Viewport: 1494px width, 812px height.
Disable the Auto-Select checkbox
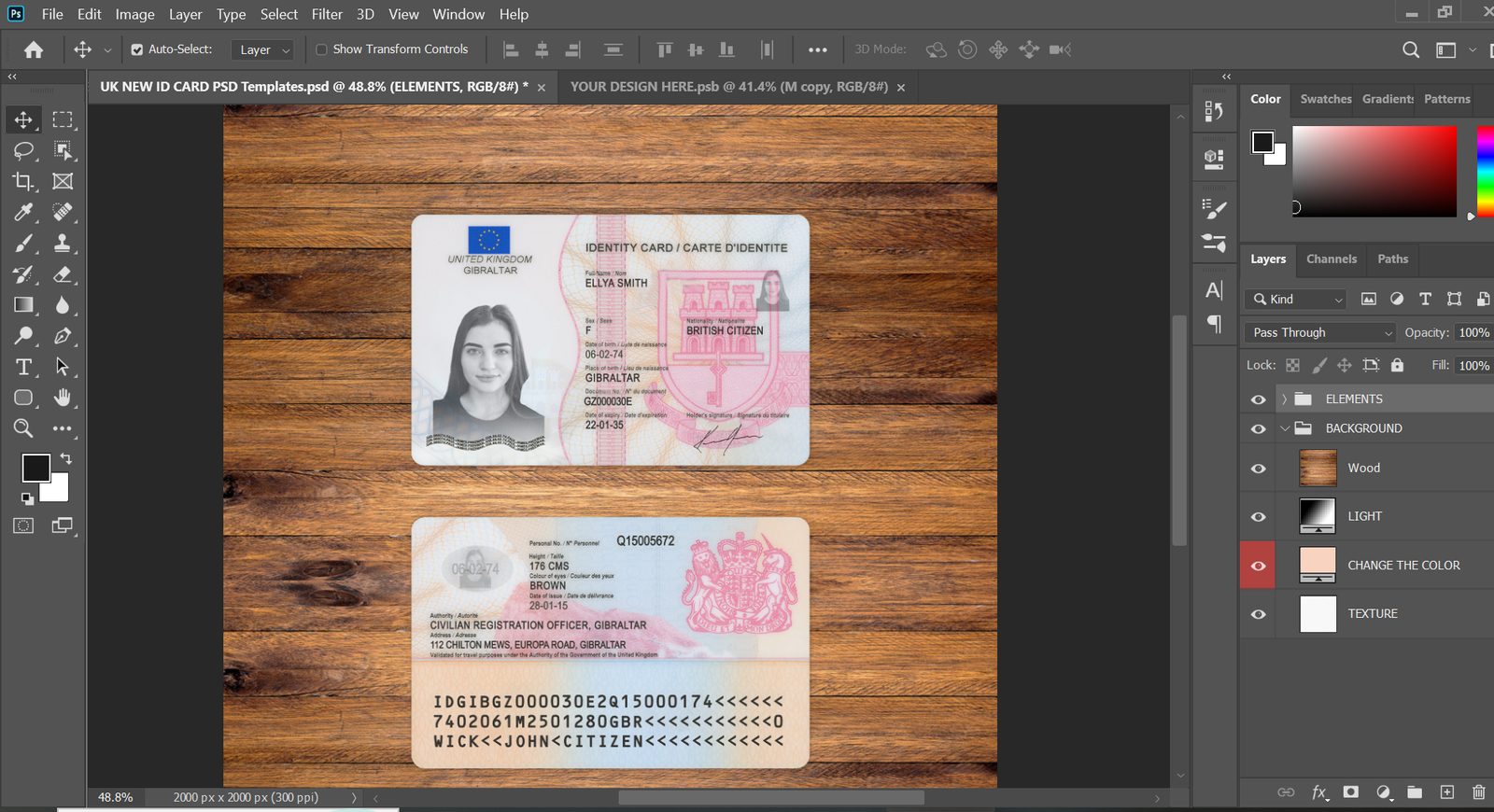[137, 49]
